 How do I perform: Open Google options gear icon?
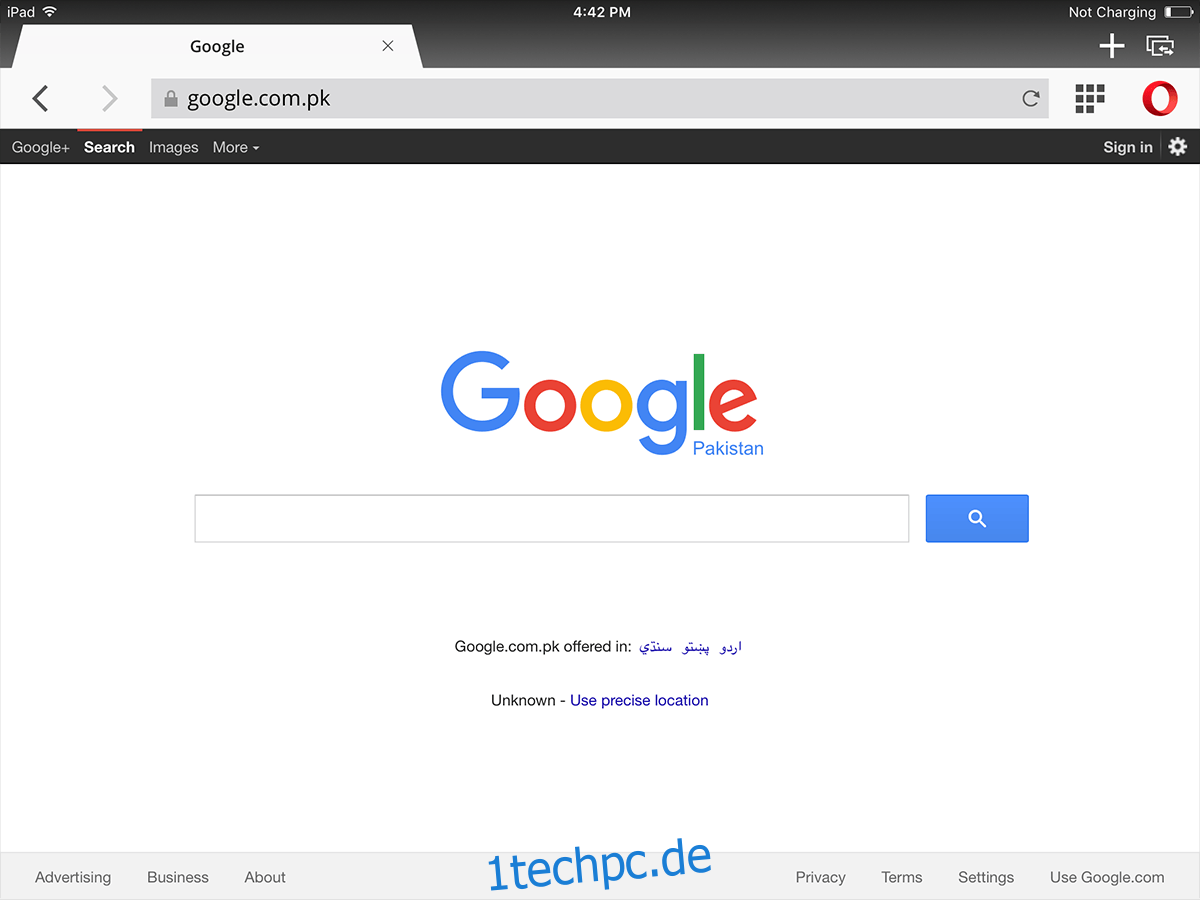click(x=1178, y=147)
